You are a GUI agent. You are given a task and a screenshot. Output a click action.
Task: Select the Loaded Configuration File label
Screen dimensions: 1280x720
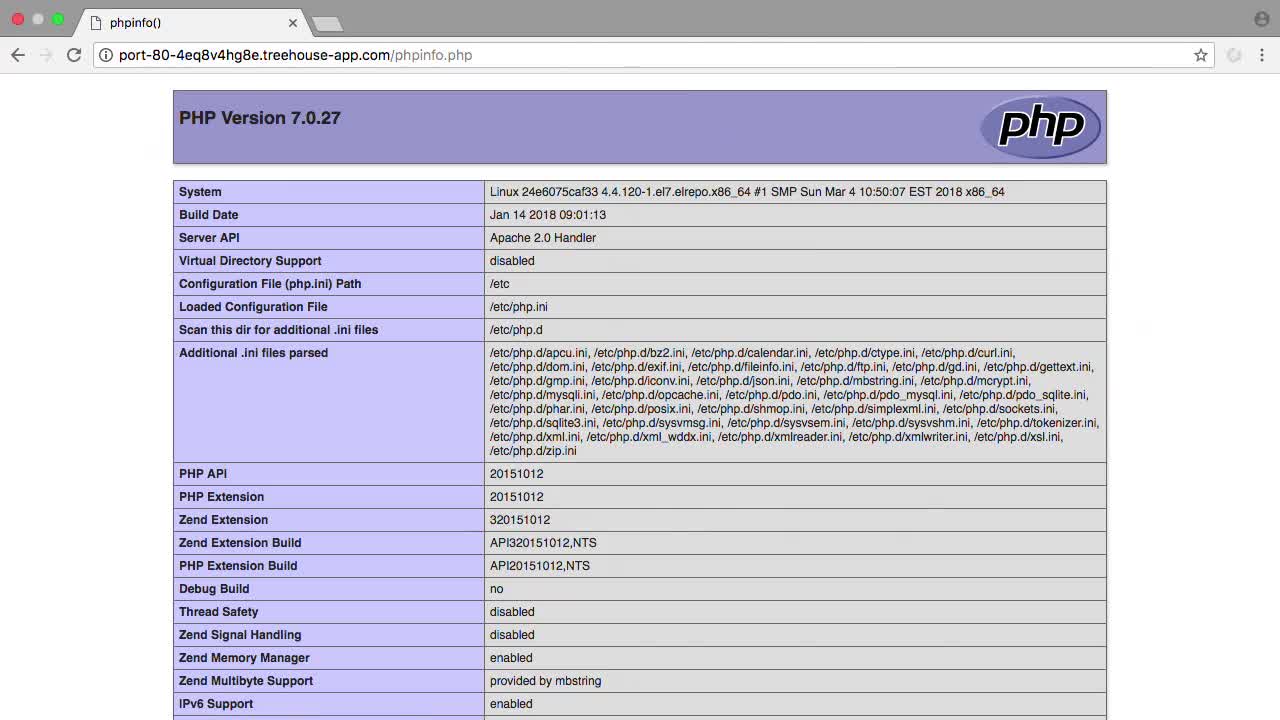tap(253, 307)
